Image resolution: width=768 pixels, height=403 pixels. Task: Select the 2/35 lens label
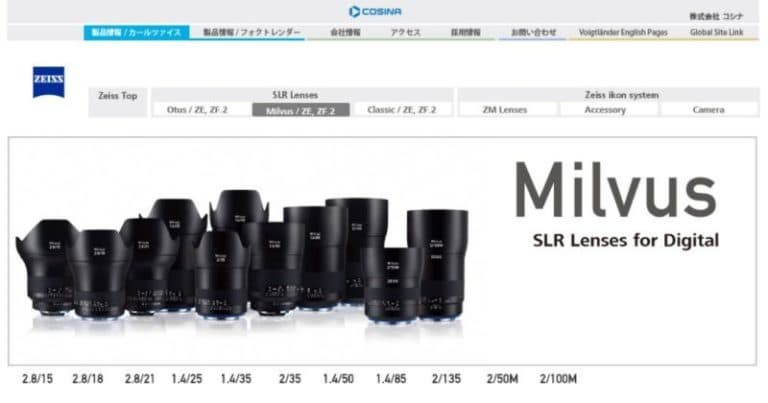click(290, 379)
